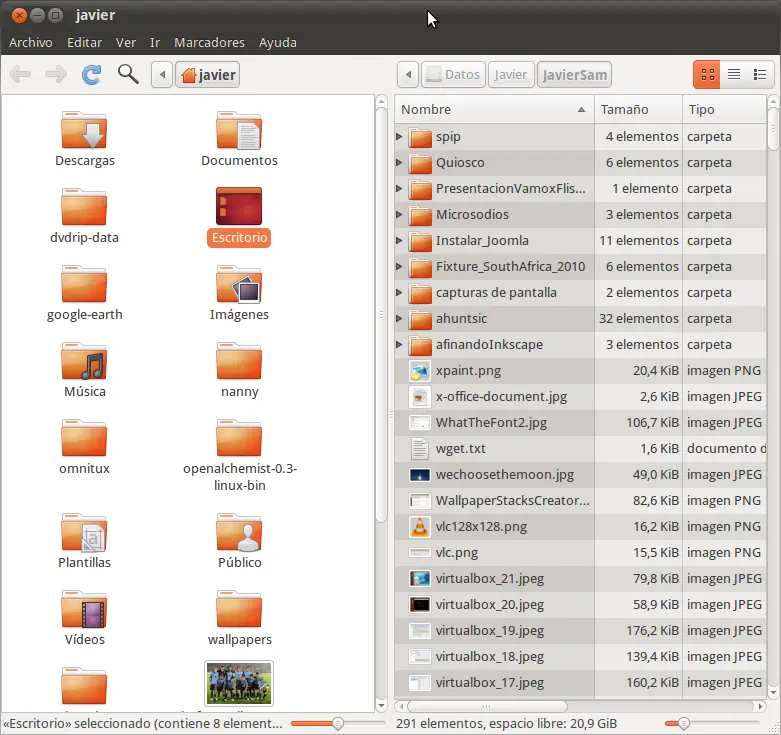
Task: Expand the spip folder tree row
Action: pos(400,137)
